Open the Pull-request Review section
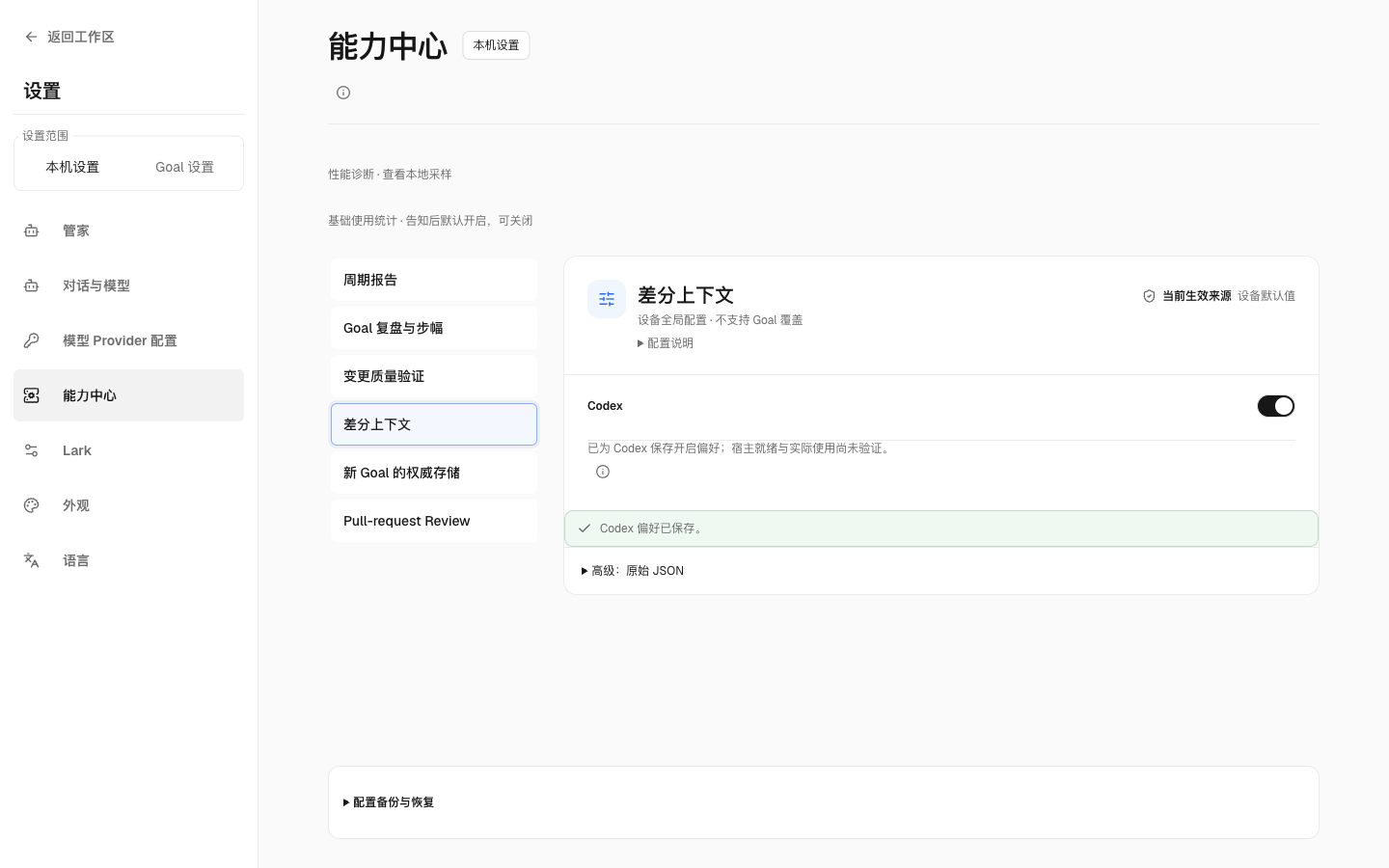Screen dimensions: 1389x868 click(x=434, y=521)
